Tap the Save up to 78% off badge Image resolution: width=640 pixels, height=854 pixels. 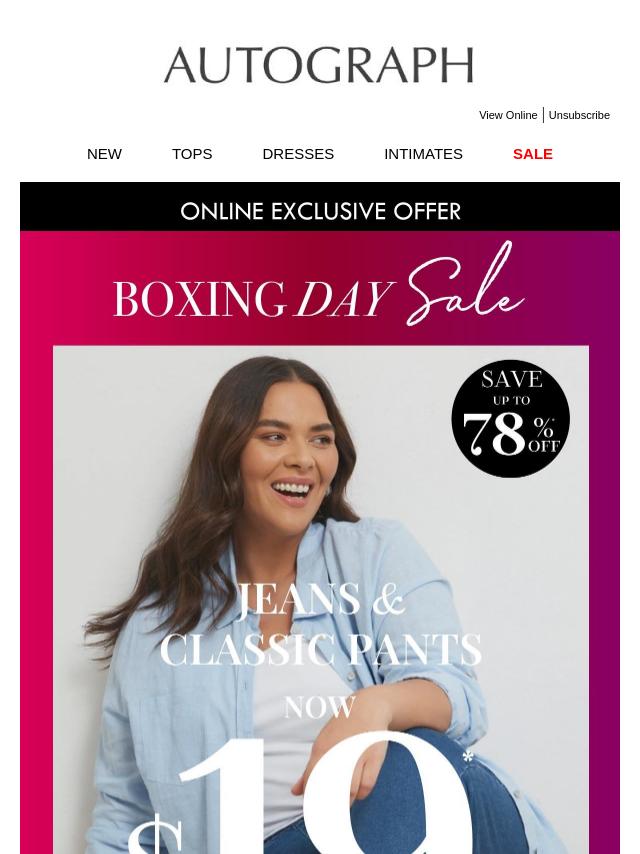coord(510,418)
